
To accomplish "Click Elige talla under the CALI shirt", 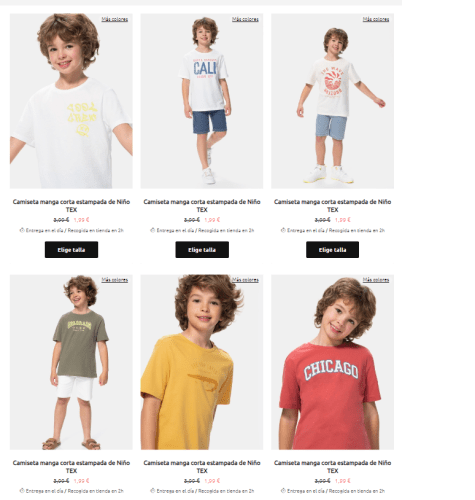I will (x=202, y=250).
